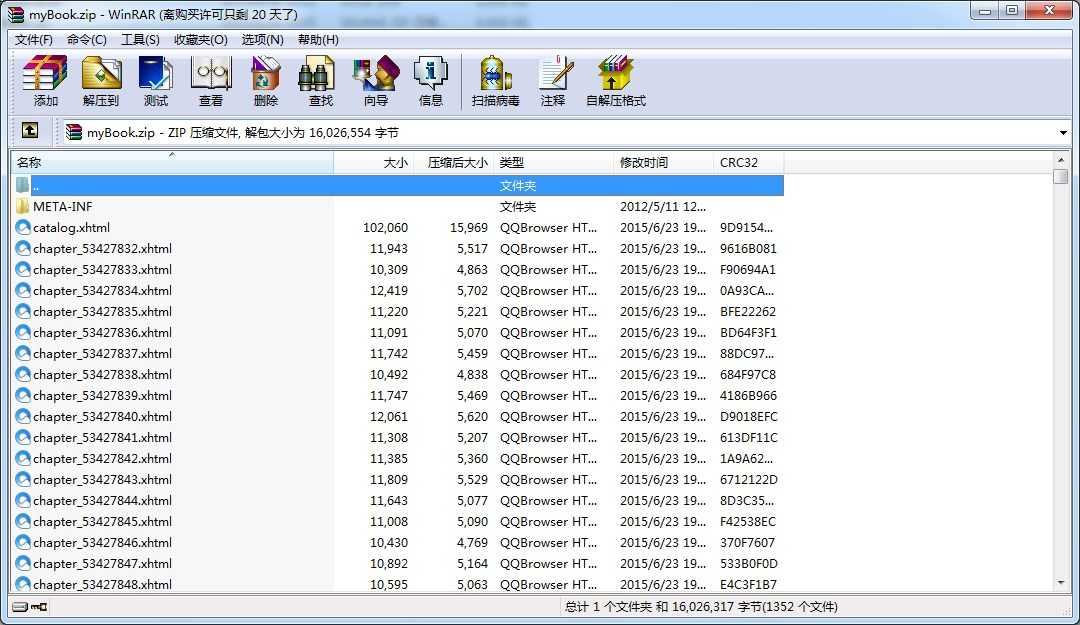This screenshot has width=1080, height=625.
Task: Select file chapter_53427841.xhtml
Action: coord(103,438)
